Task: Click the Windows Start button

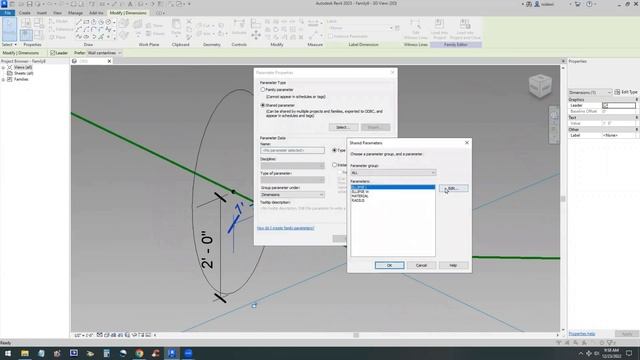Action: [x=8, y=353]
